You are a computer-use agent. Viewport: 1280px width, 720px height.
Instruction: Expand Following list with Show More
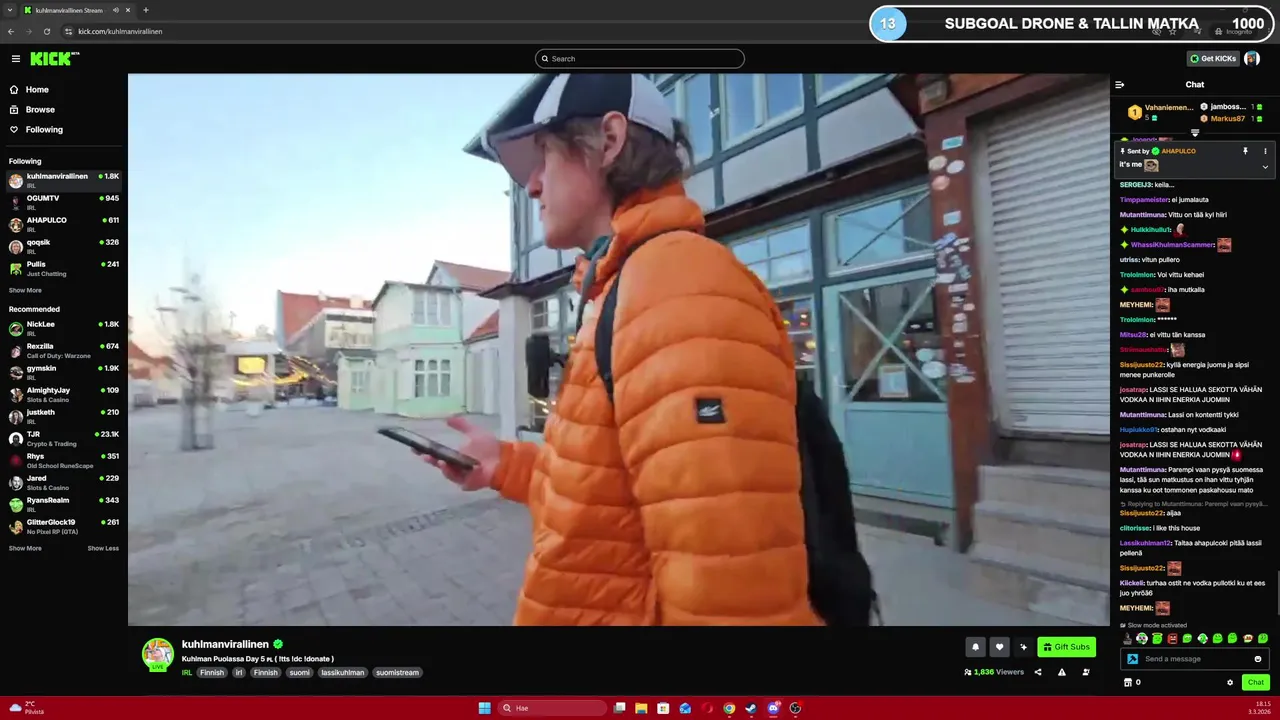pos(25,290)
